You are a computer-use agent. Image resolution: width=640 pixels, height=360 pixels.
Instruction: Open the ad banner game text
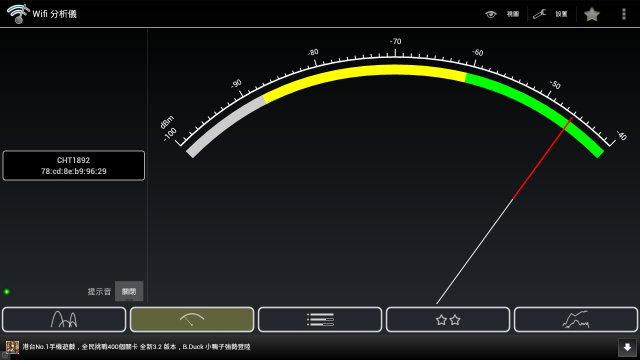(136, 347)
